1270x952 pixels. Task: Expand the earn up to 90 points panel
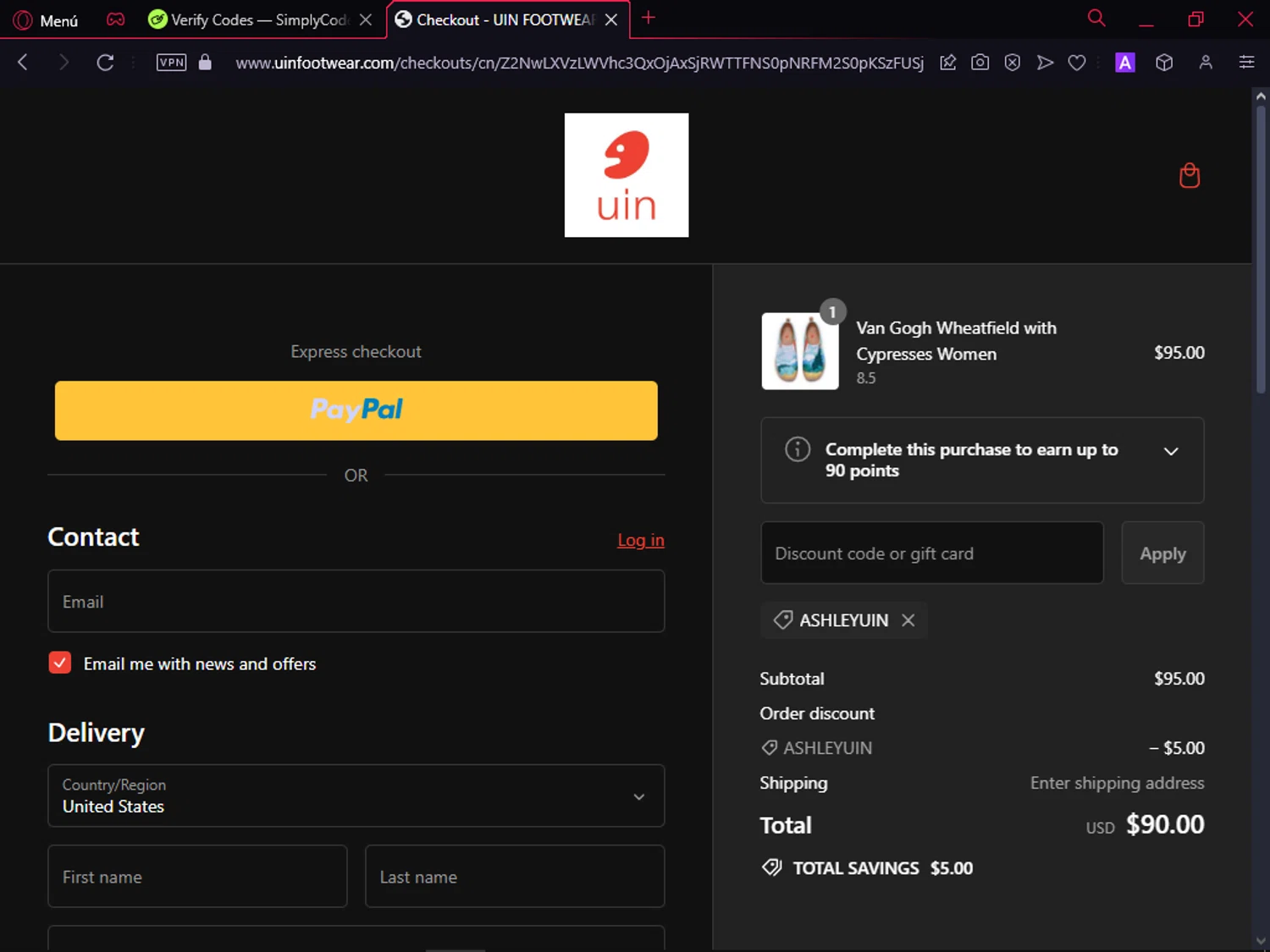click(1171, 451)
